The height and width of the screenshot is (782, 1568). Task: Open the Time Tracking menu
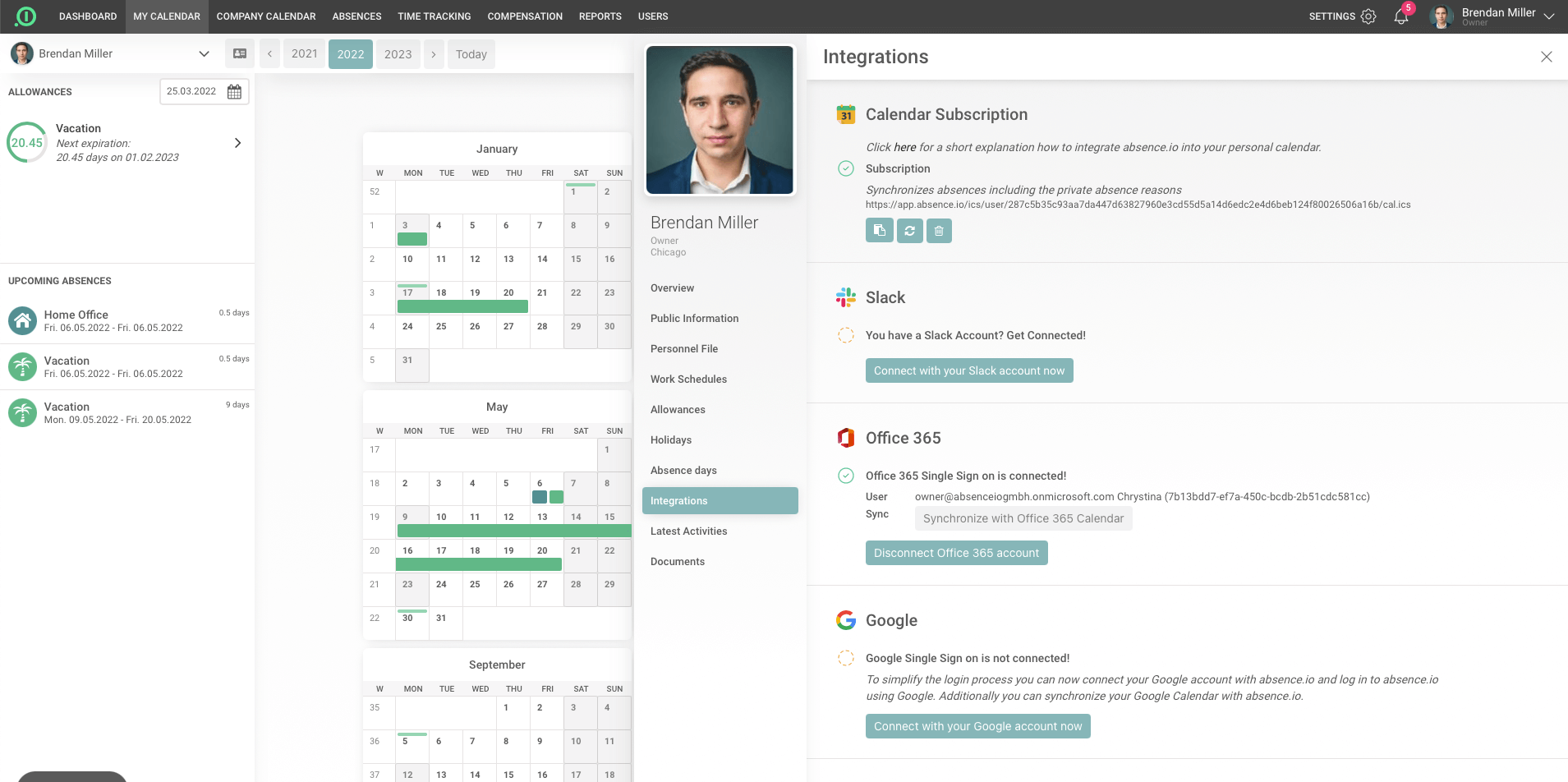click(434, 16)
